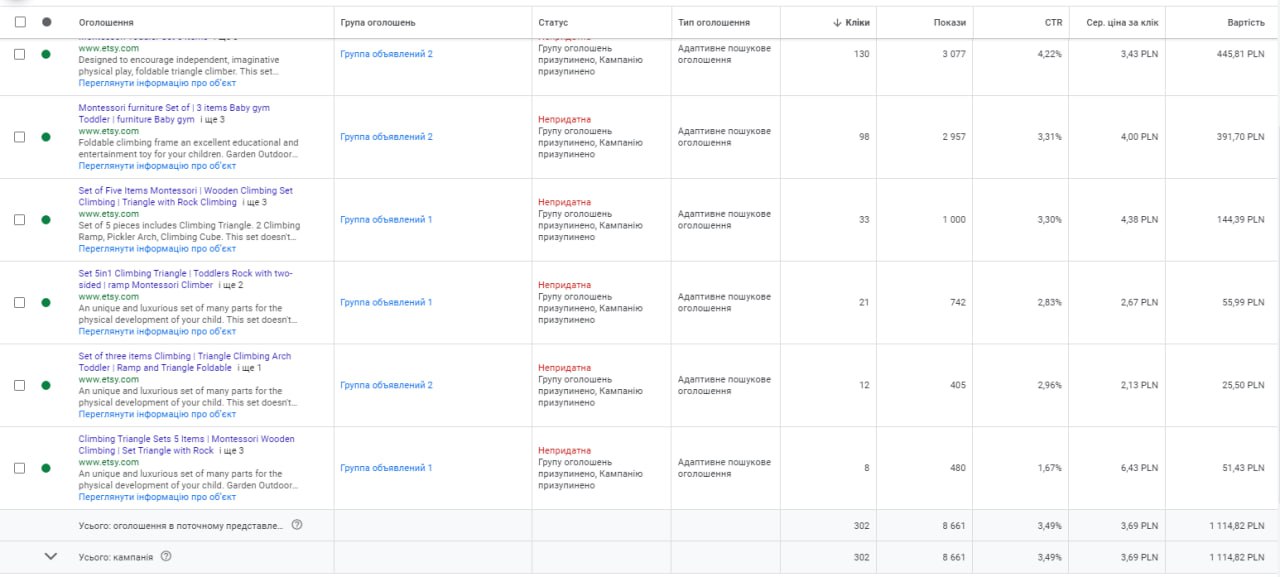Open asset details link under 'Set 5in1 Climbing Triangle' ad
1280x577 pixels.
pyautogui.click(x=157, y=332)
